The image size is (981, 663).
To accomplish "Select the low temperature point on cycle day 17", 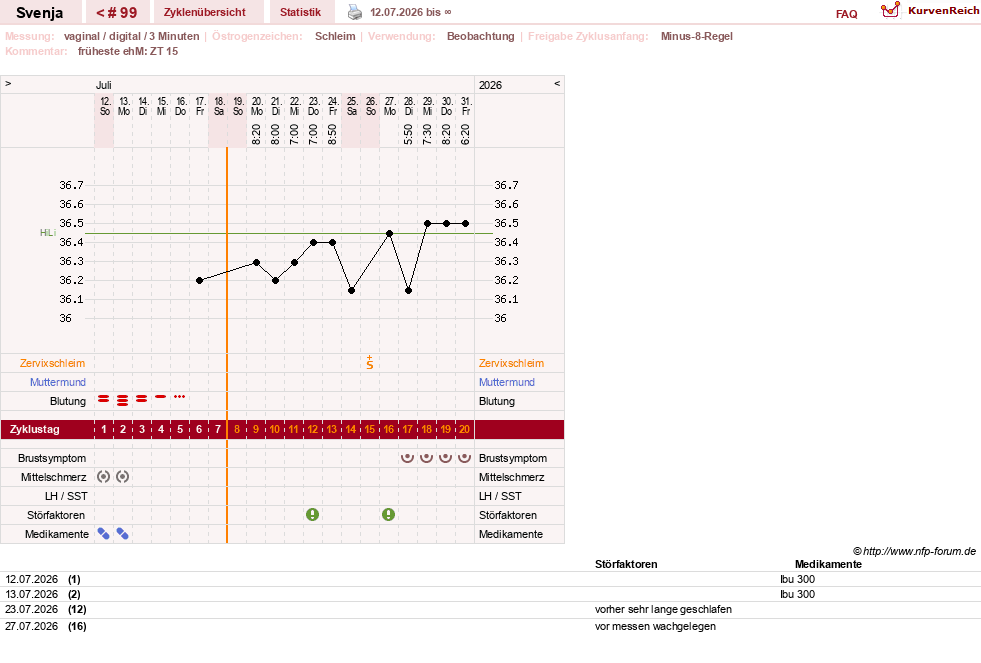I will click(409, 290).
